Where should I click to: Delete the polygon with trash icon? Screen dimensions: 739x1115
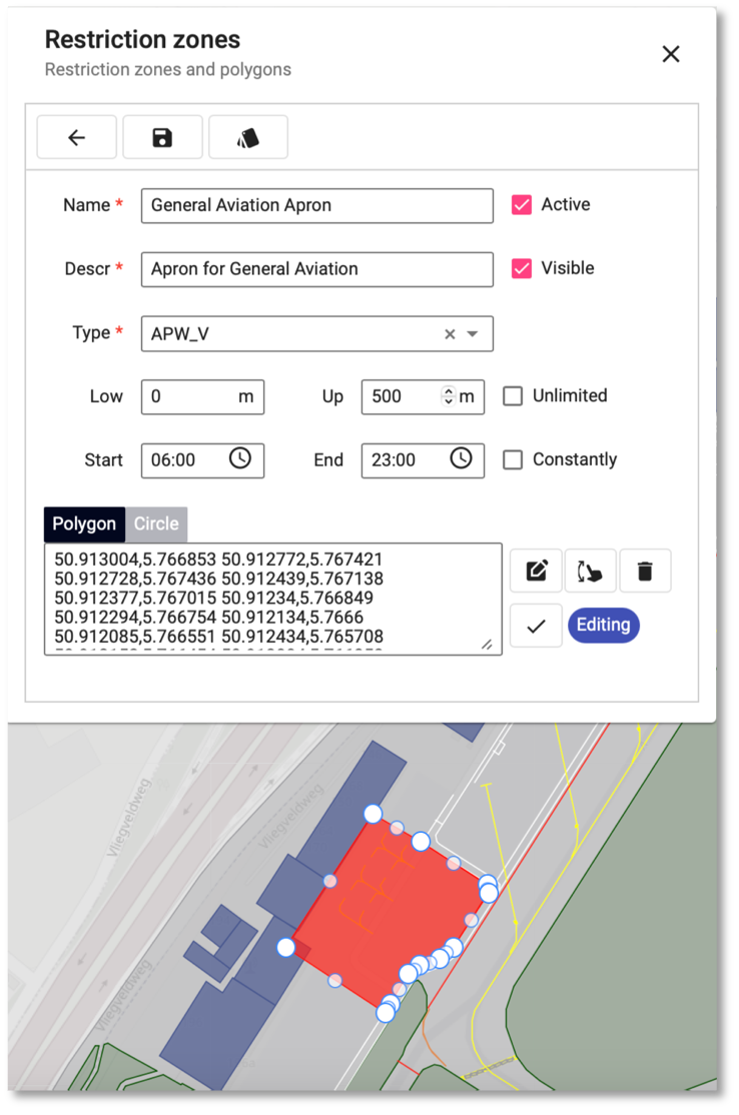coord(645,571)
